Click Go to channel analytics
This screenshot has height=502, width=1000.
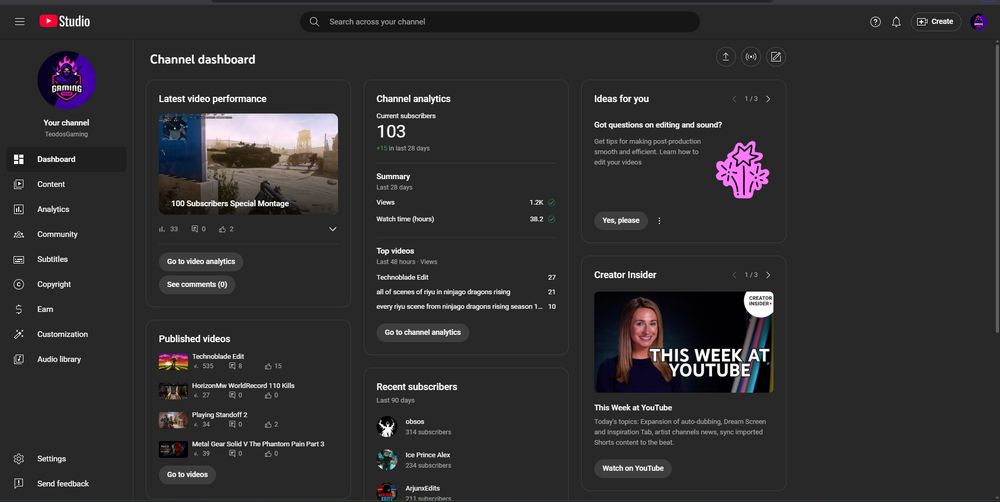tap(423, 332)
